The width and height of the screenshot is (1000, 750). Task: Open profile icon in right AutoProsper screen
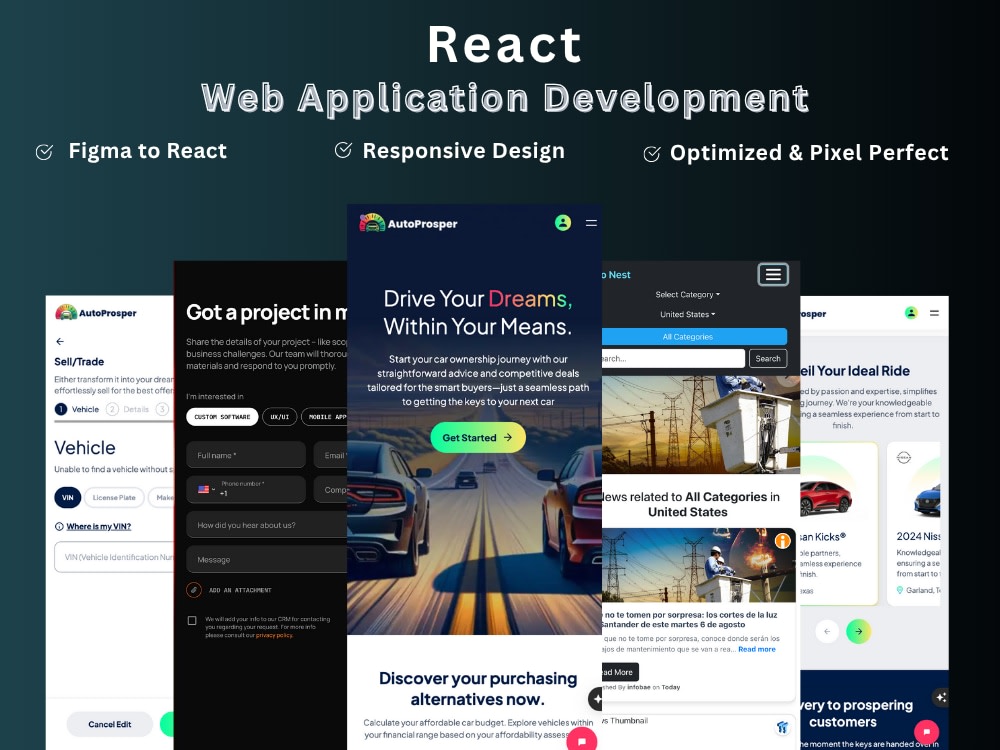pos(911,312)
